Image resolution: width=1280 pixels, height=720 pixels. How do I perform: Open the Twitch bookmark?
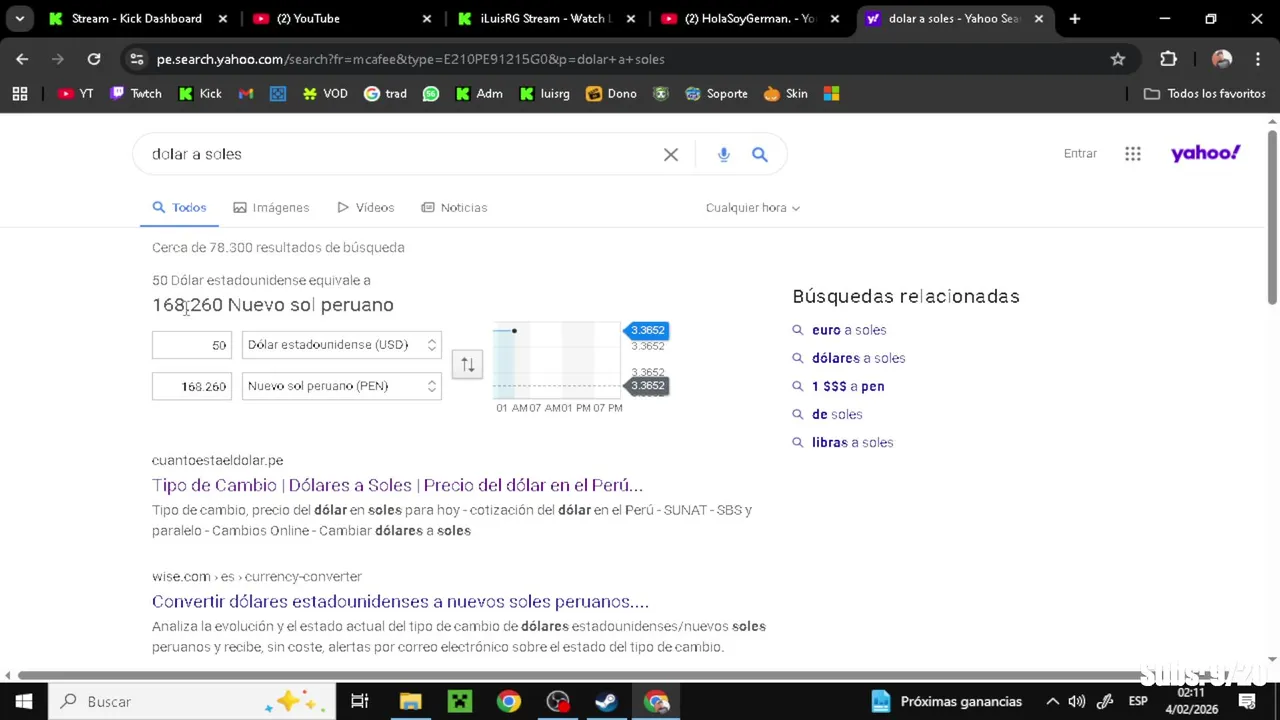(136, 93)
